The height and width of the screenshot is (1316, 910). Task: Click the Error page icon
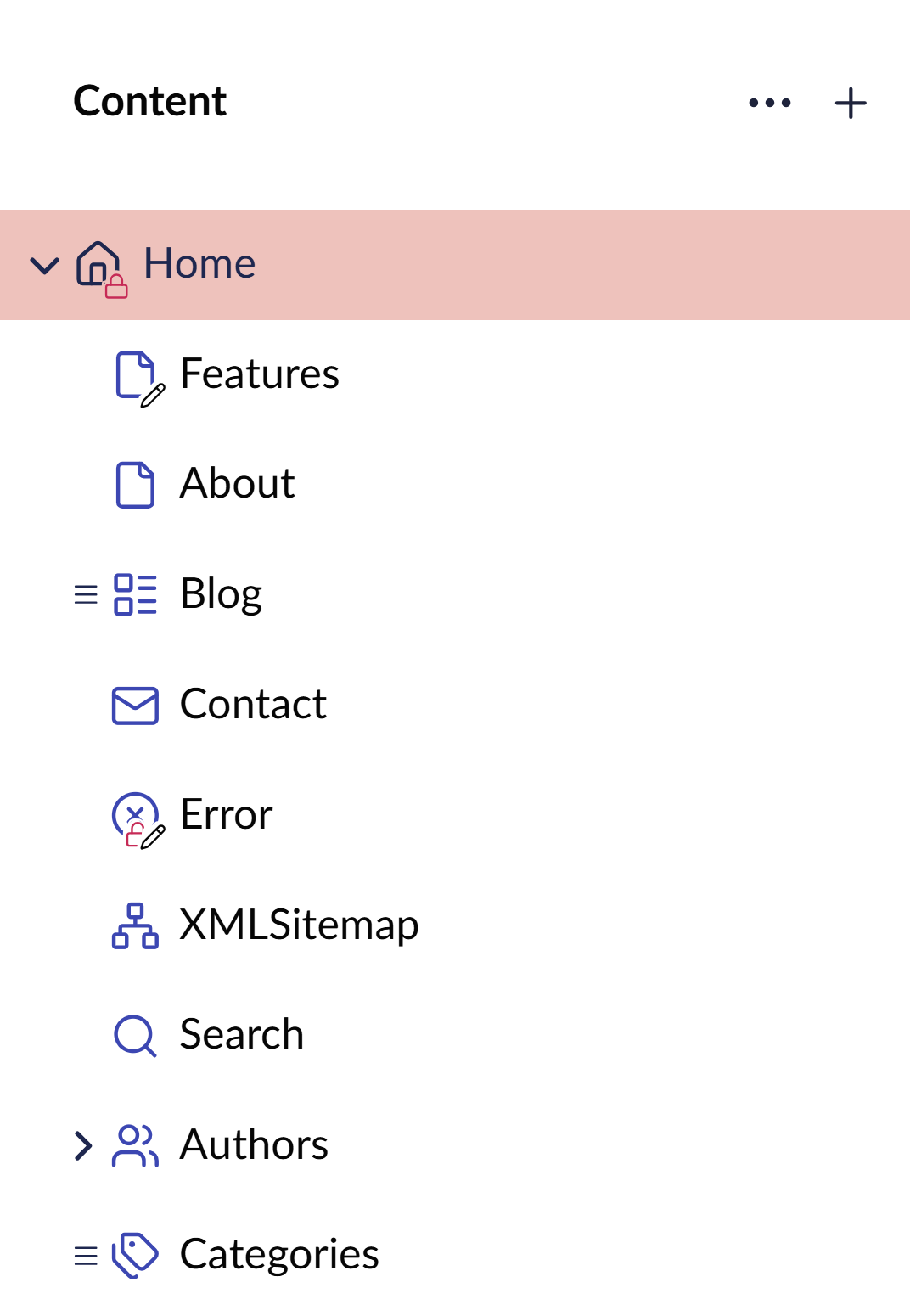coord(135,816)
